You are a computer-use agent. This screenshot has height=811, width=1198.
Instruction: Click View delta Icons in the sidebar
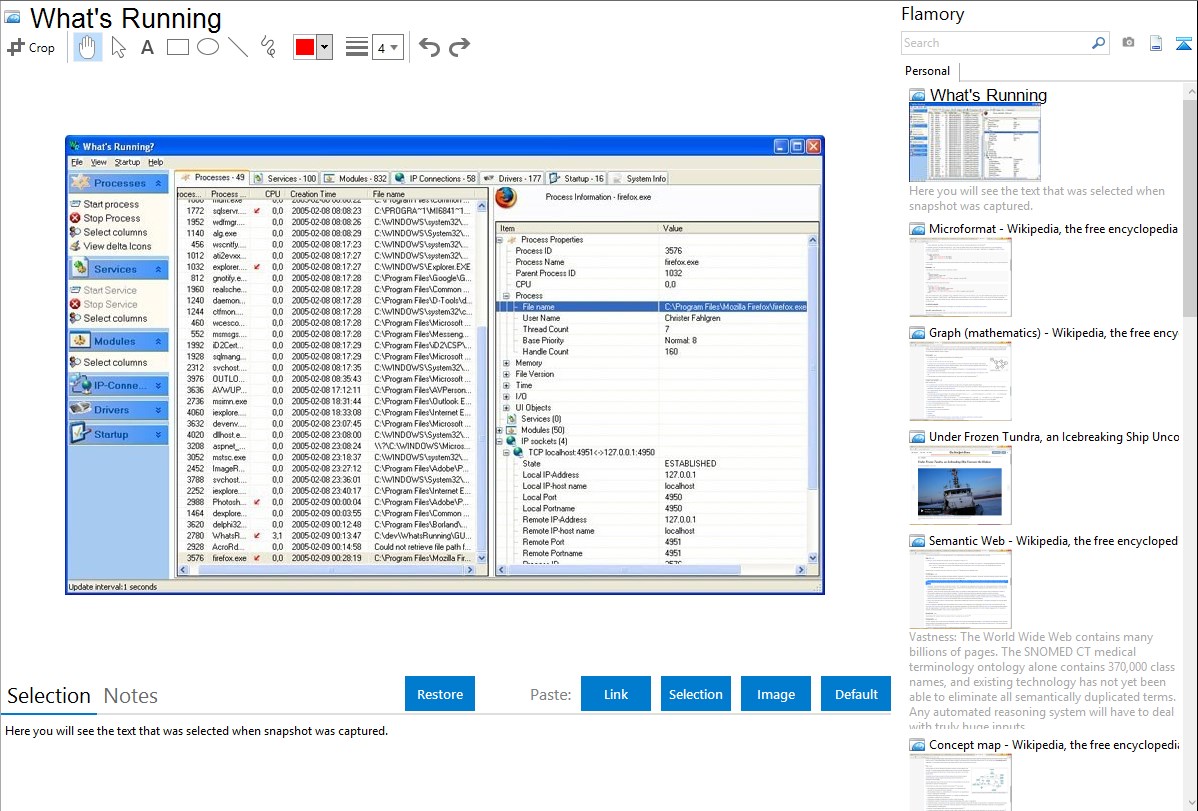click(x=117, y=246)
